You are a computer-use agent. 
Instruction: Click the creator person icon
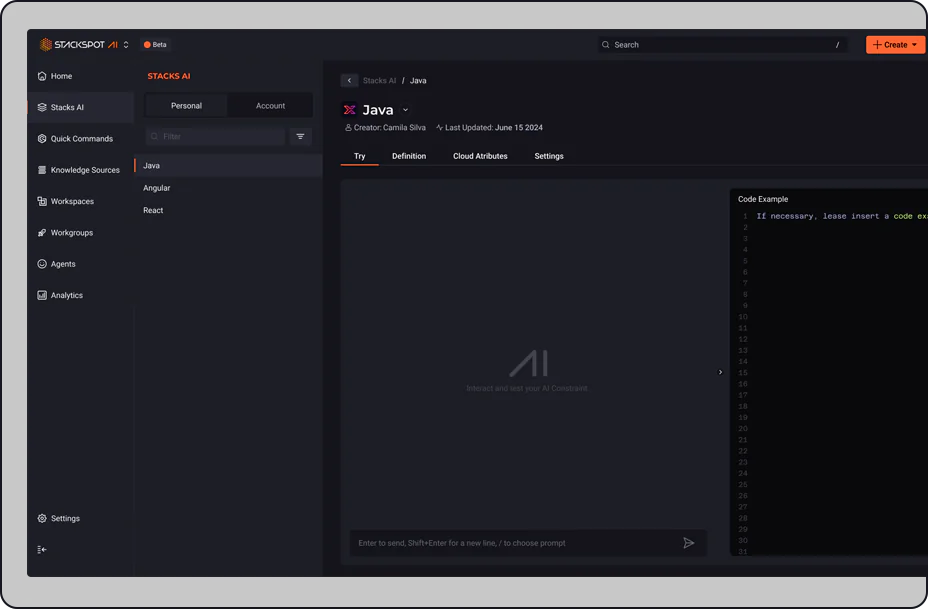pyautogui.click(x=348, y=127)
